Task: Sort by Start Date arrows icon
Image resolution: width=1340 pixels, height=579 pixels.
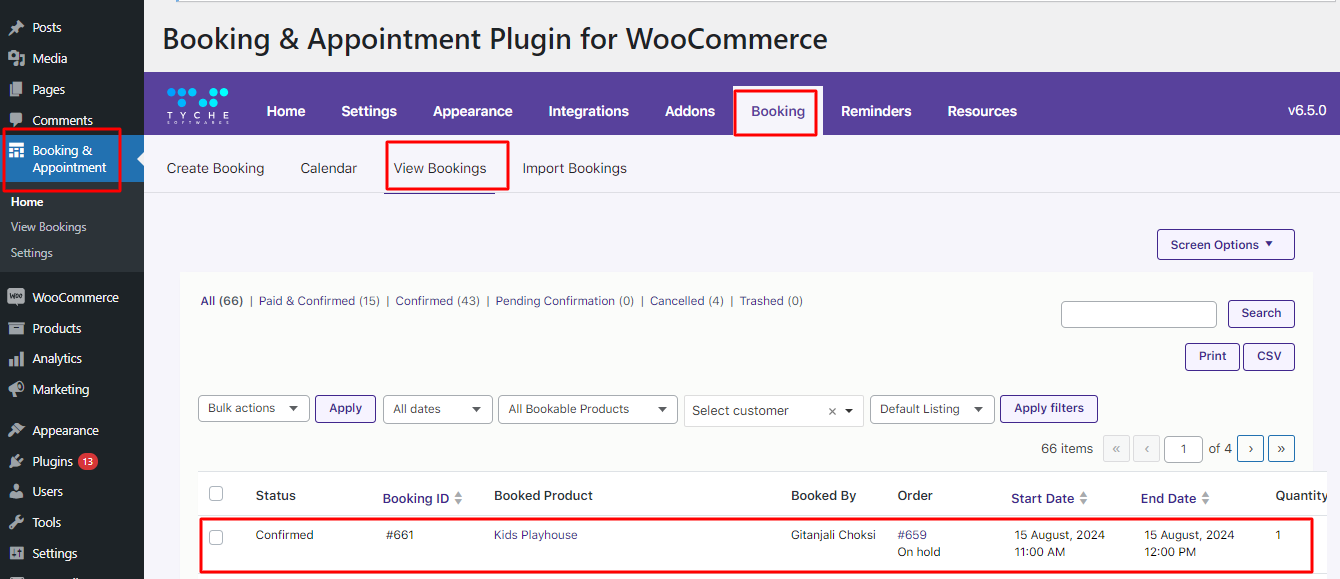Action: pyautogui.click(x=1083, y=498)
